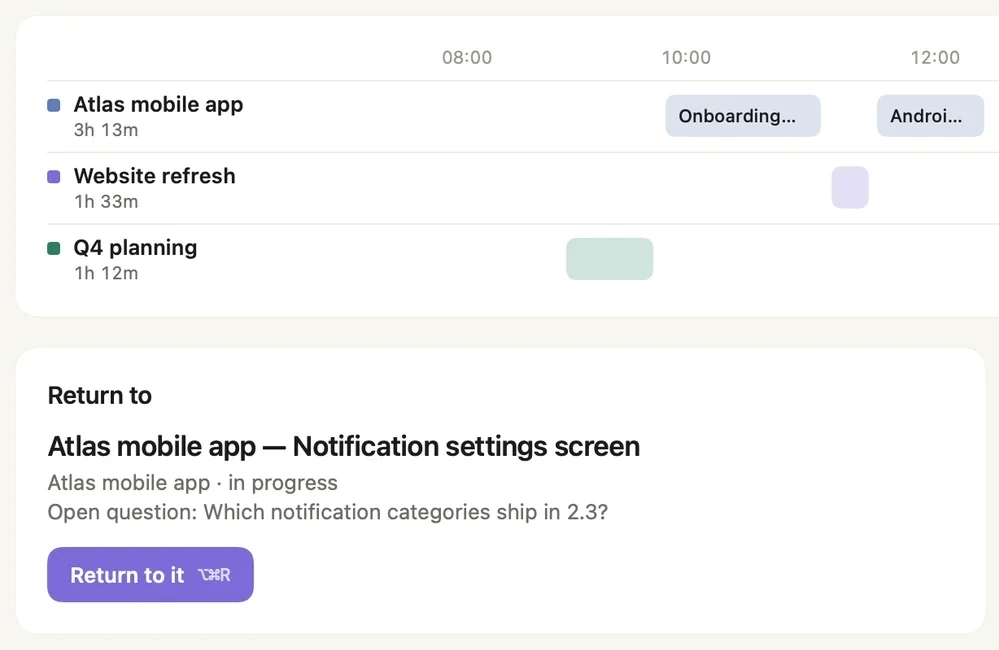Select the green Q4 planning time block

(610, 259)
